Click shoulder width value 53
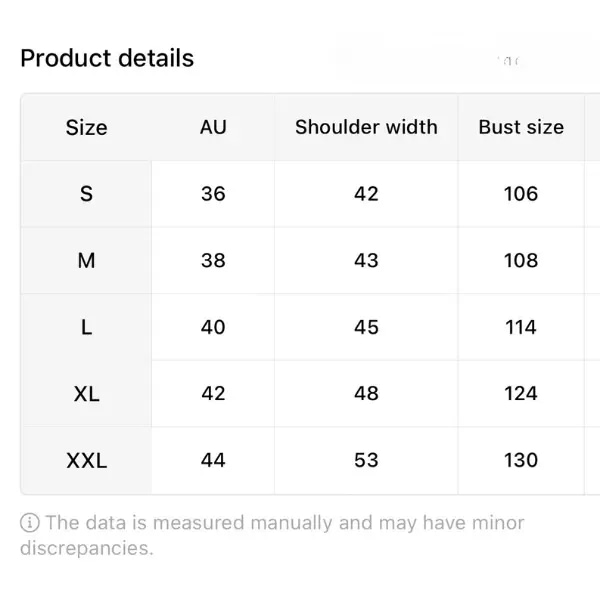Image resolution: width=600 pixels, height=600 pixels. (366, 460)
